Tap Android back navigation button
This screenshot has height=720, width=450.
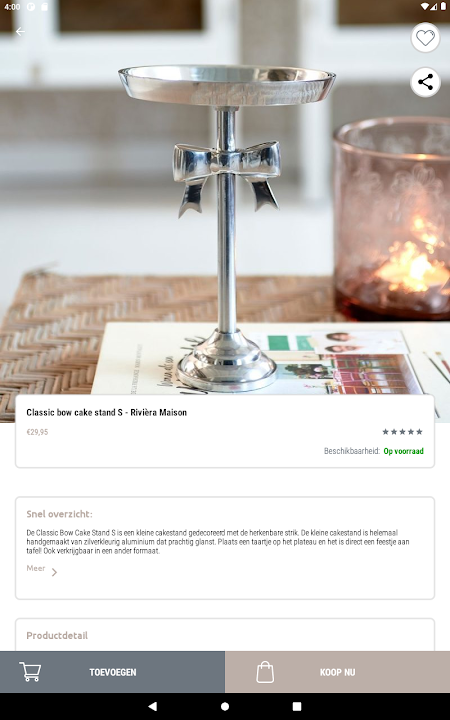pyautogui.click(x=152, y=706)
